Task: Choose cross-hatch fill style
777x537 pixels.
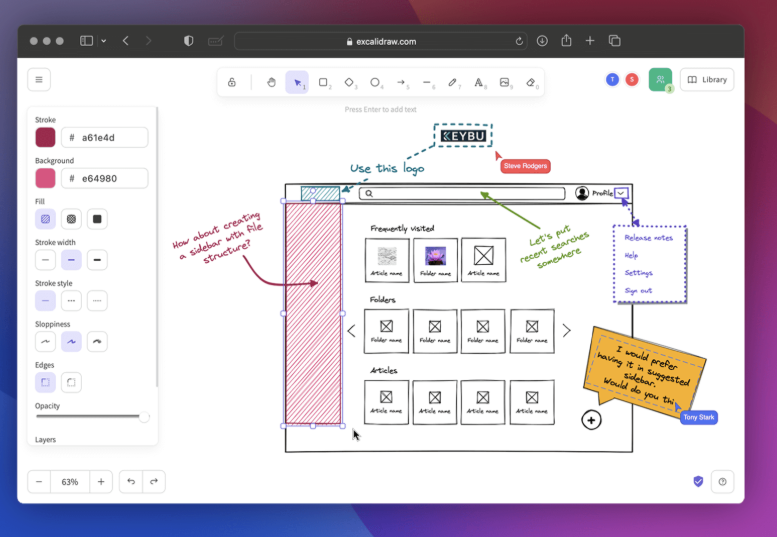Action: pyautogui.click(x=71, y=219)
